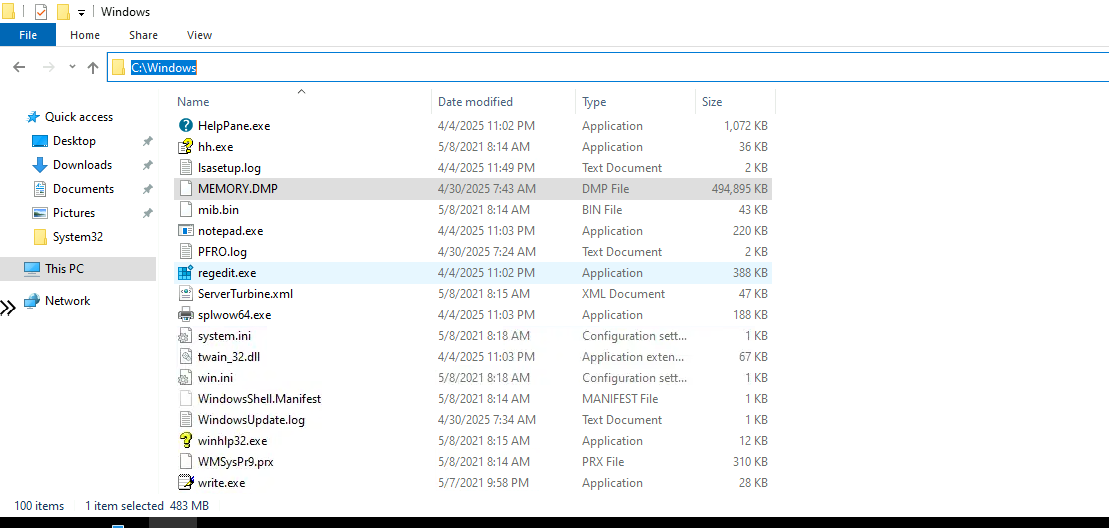1109x528 pixels.
Task: Click the Back navigation arrow
Action: pyautogui.click(x=19, y=67)
